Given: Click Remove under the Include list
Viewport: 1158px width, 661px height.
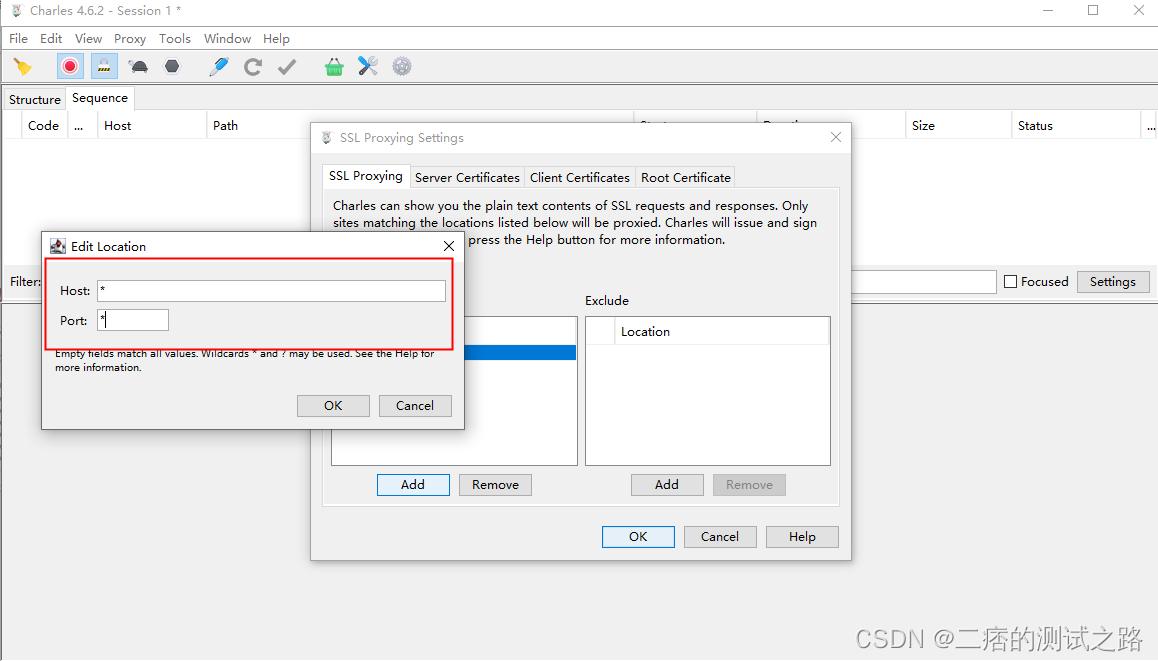Looking at the screenshot, I should pyautogui.click(x=496, y=484).
